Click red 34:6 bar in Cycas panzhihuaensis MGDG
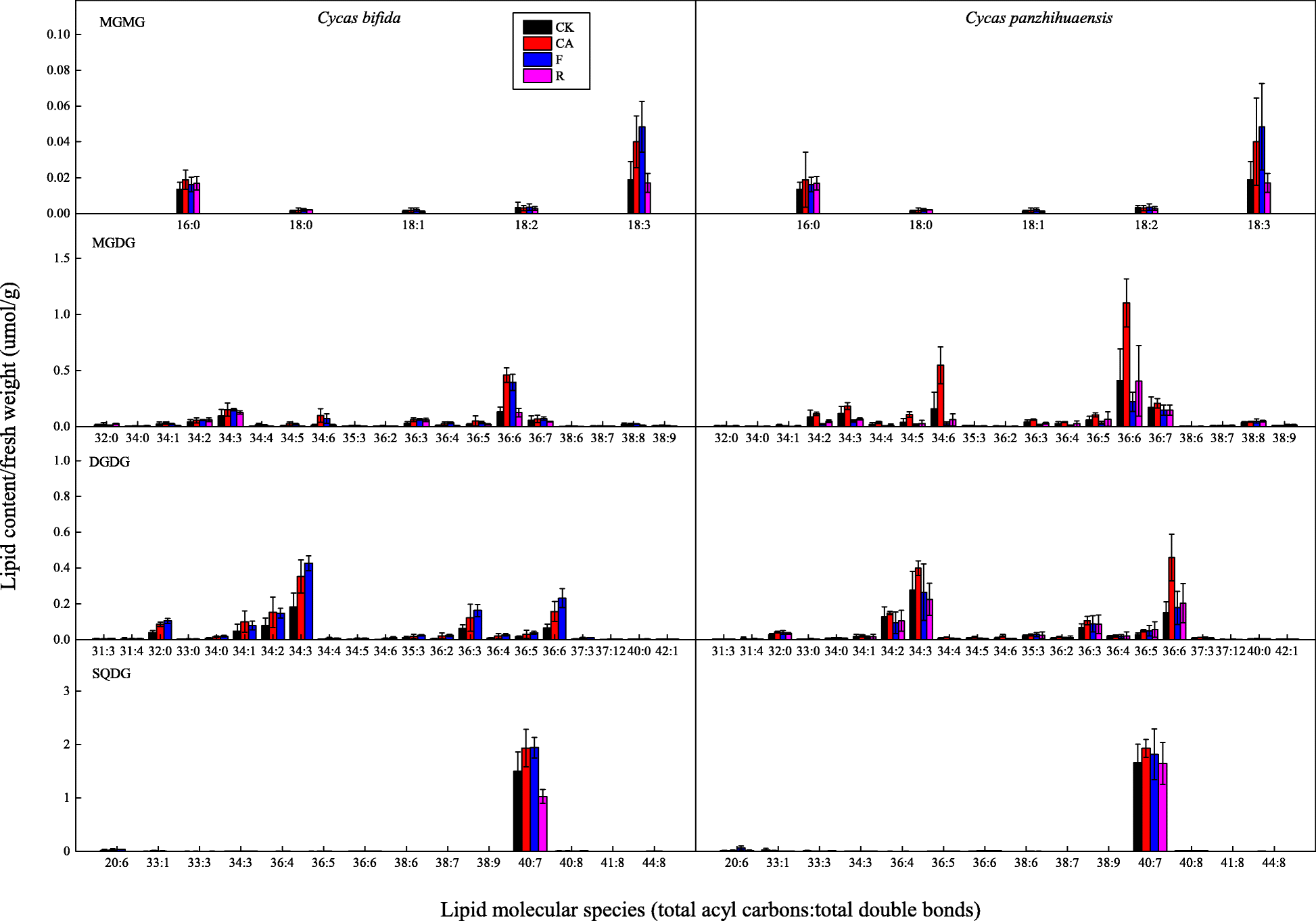The width and height of the screenshot is (1316, 921). pos(940,396)
